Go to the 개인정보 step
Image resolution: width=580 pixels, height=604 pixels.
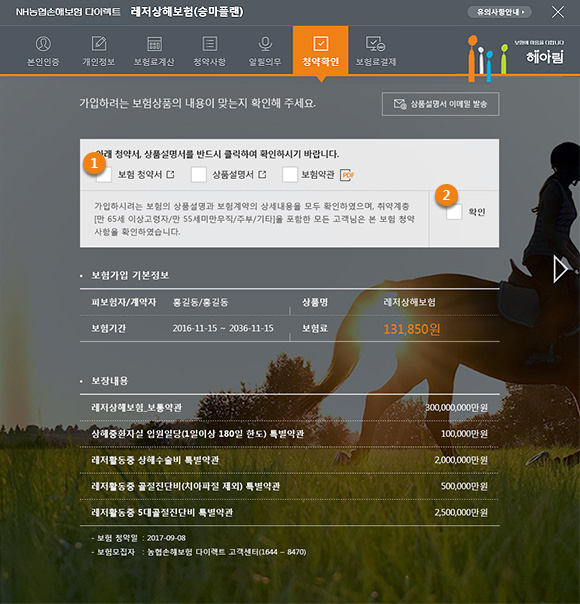click(x=99, y=50)
